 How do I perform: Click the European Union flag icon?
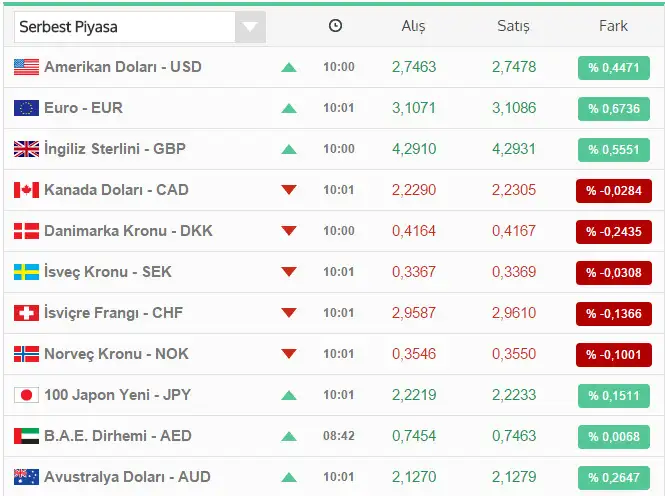click(26, 108)
